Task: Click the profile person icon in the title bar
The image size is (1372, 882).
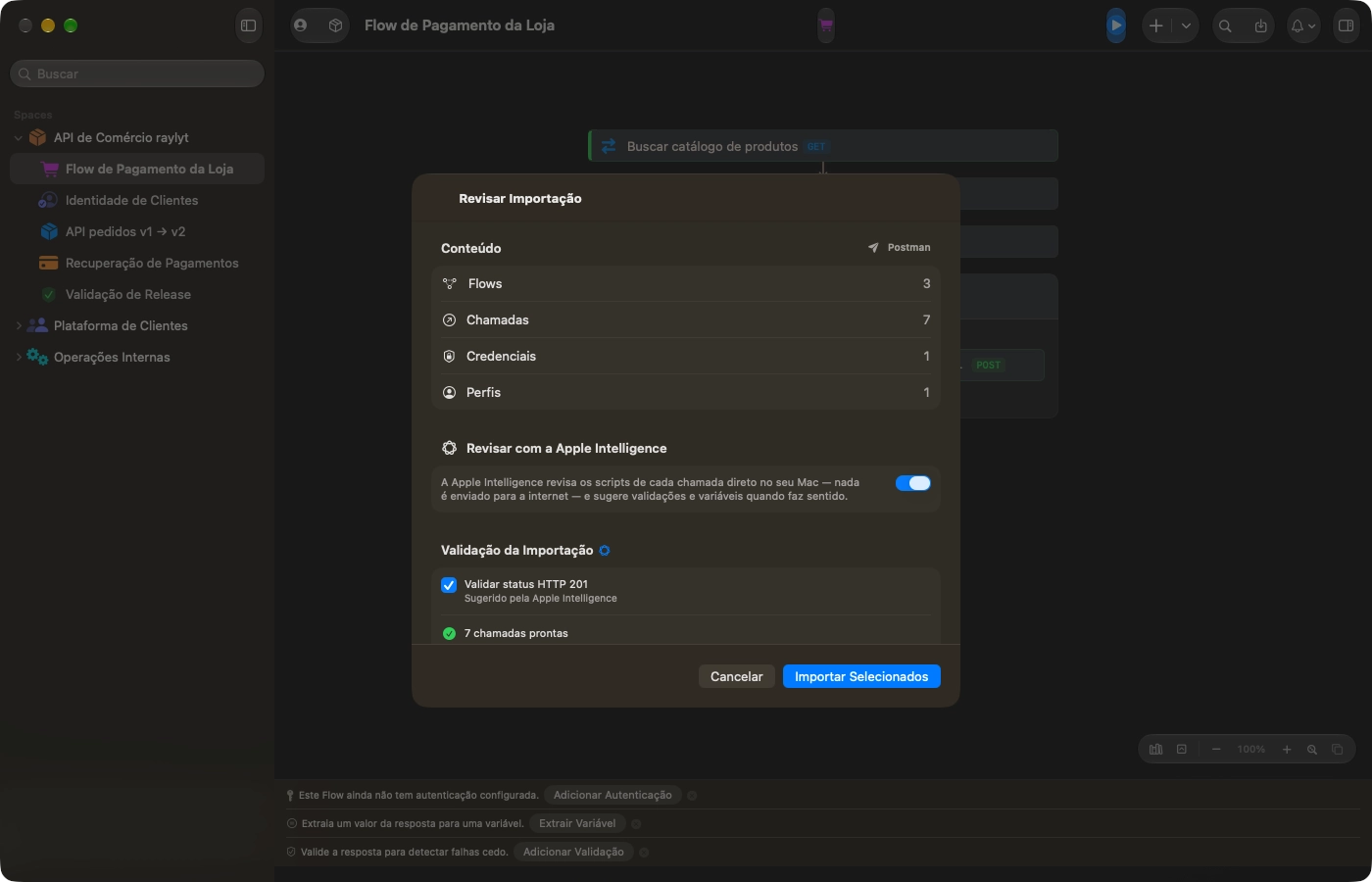Action: (301, 25)
